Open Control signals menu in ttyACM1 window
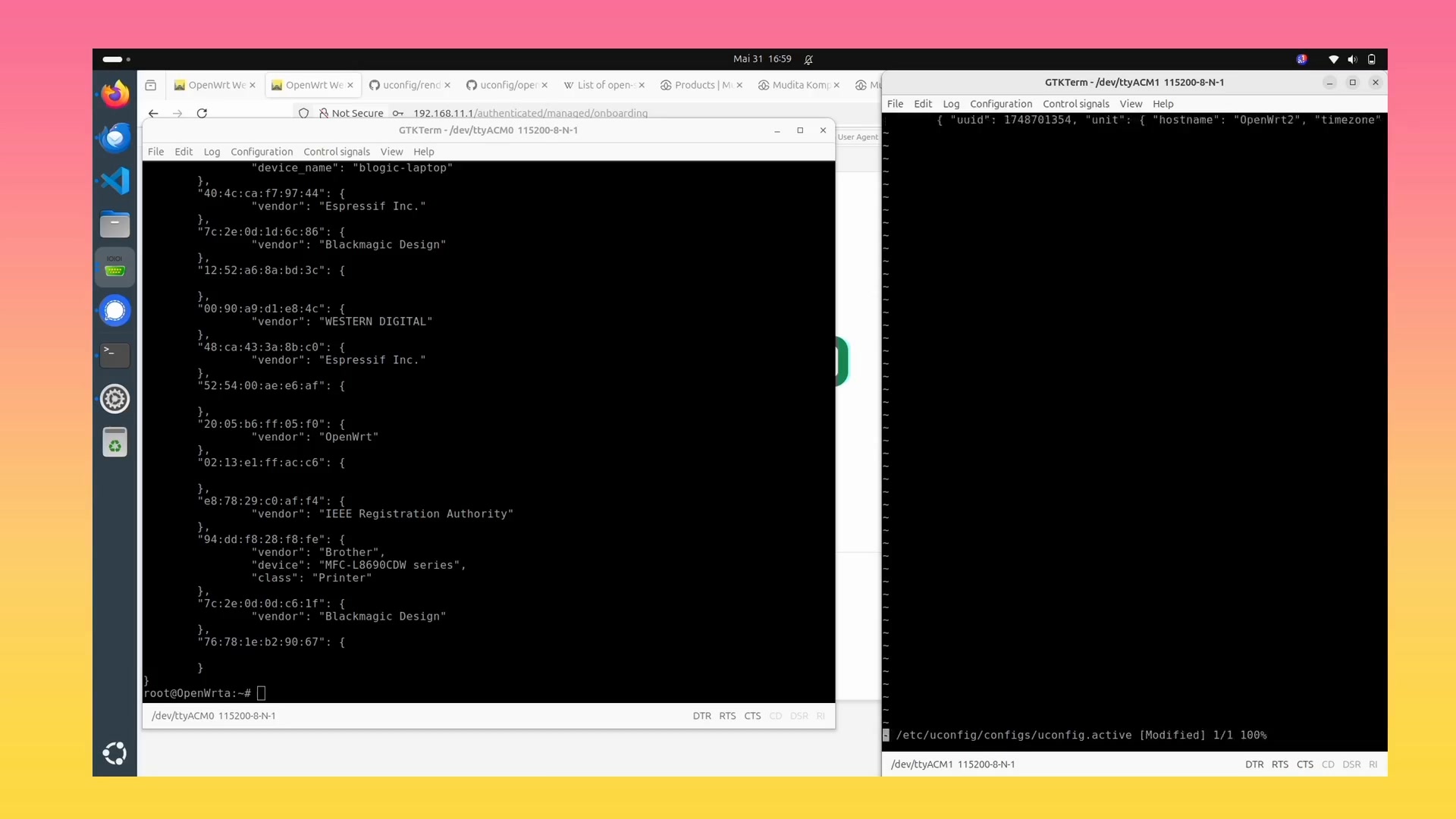Image resolution: width=1456 pixels, height=819 pixels. tap(1075, 104)
